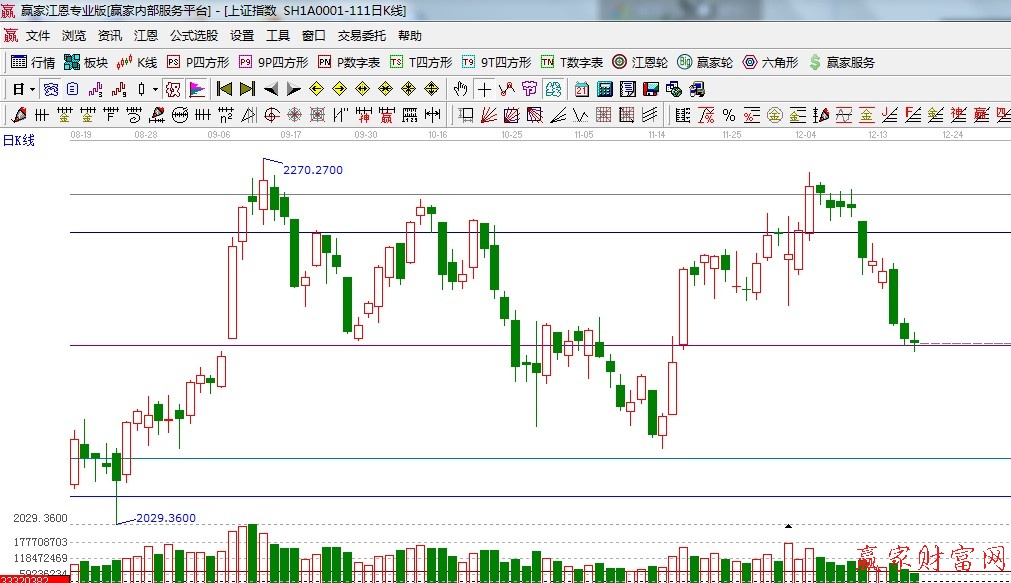This screenshot has width=1011, height=583.
Task: Open the 交易委托 menu
Action: pyautogui.click(x=361, y=36)
